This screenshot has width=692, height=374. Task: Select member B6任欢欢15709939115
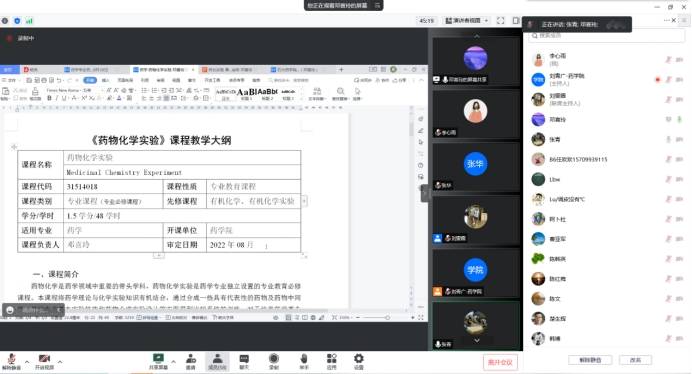point(607,159)
